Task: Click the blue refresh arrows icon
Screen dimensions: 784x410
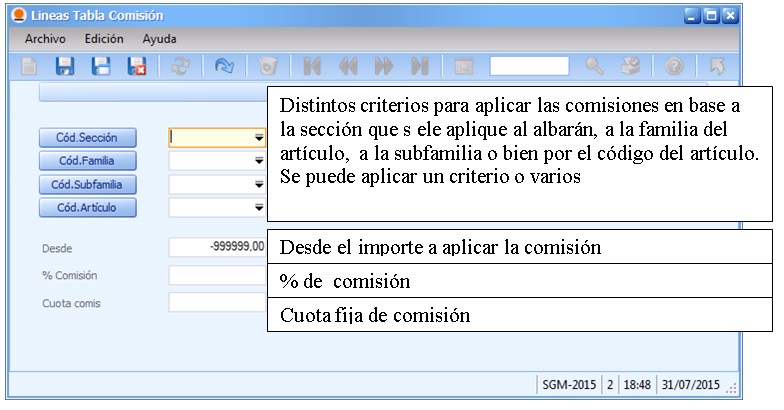Action: click(222, 67)
